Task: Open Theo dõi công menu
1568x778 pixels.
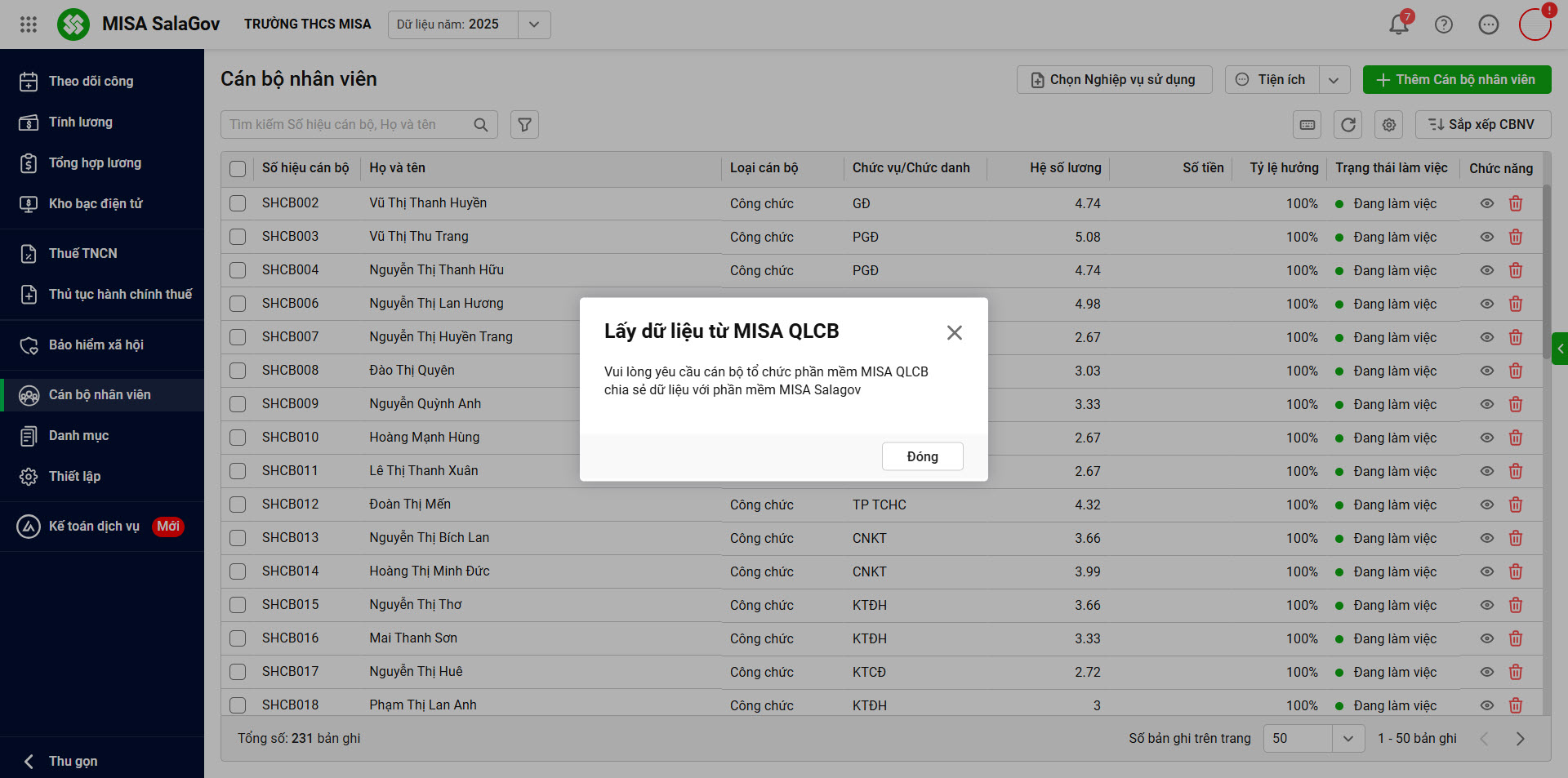Action: (x=102, y=82)
